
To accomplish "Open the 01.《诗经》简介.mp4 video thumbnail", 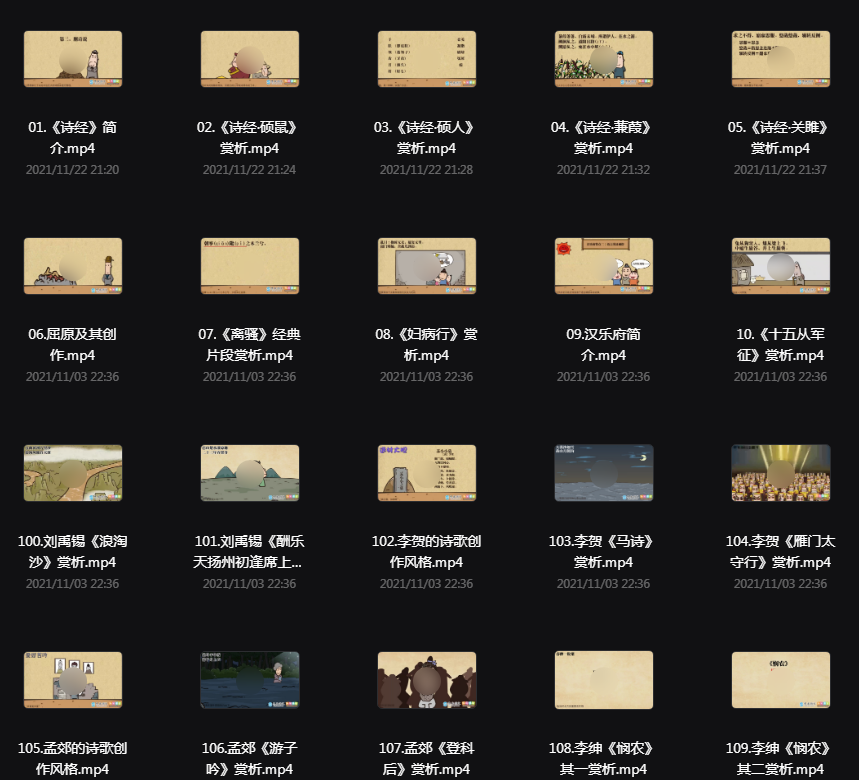I will (x=73, y=59).
